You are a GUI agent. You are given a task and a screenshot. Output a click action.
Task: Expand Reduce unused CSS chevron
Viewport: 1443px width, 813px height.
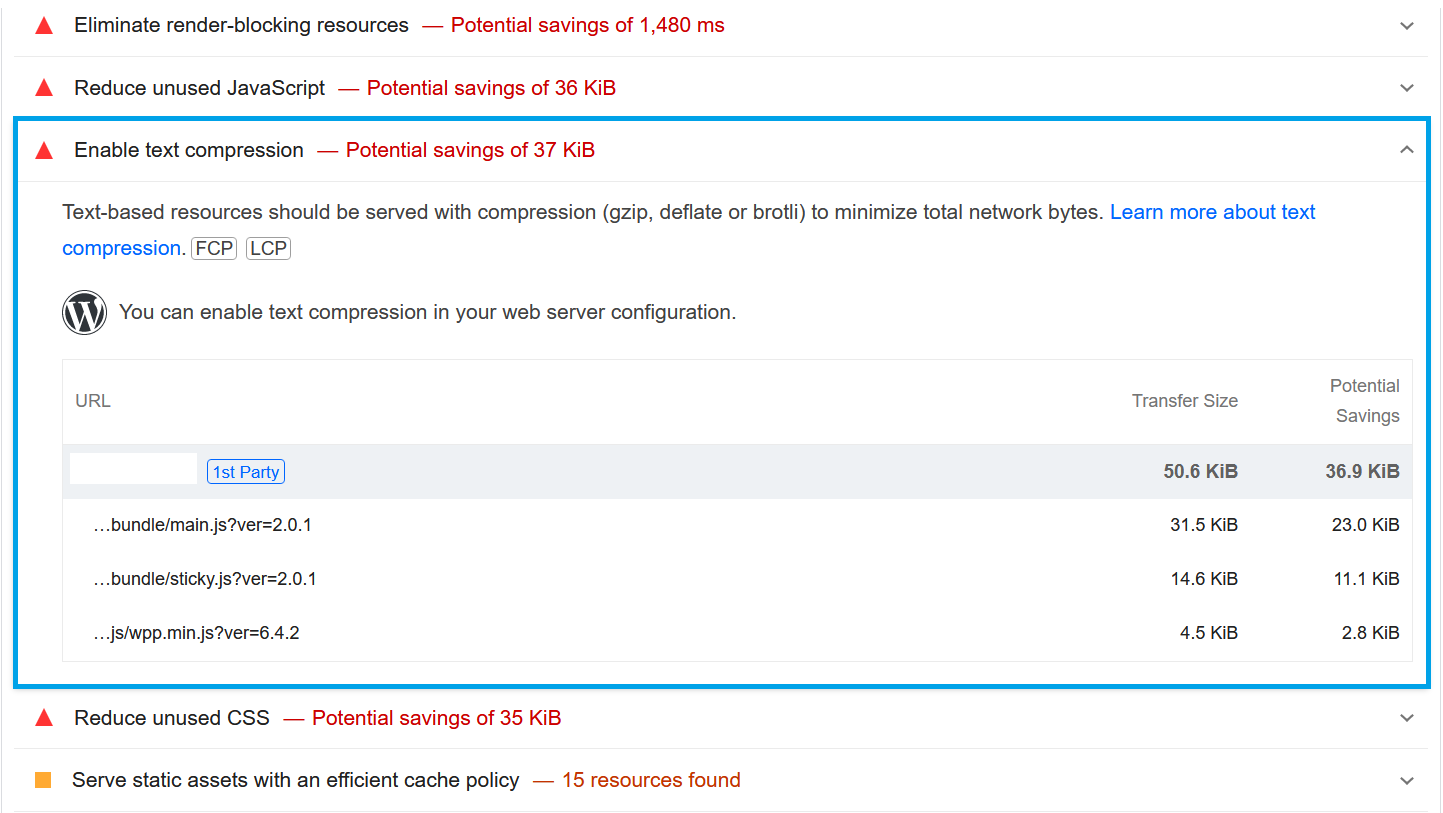point(1407,718)
